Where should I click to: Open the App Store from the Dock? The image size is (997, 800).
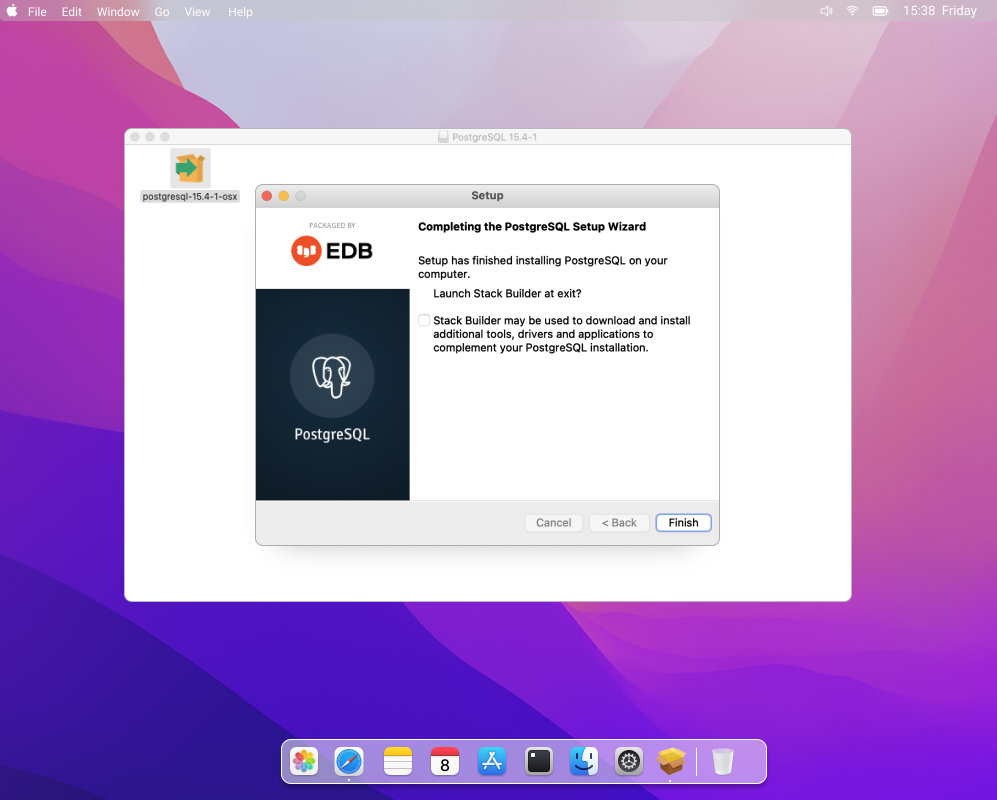click(x=491, y=762)
